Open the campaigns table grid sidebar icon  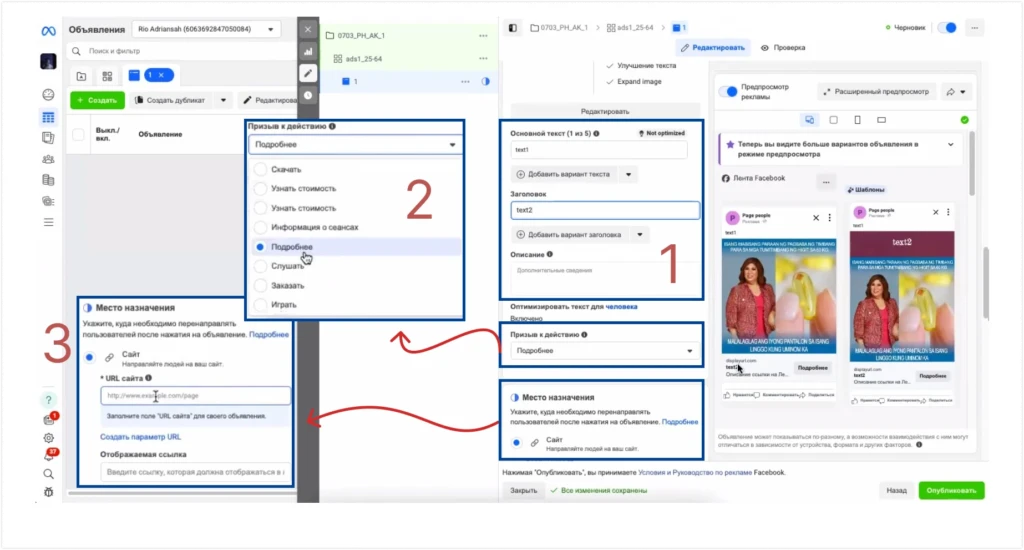[x=48, y=118]
